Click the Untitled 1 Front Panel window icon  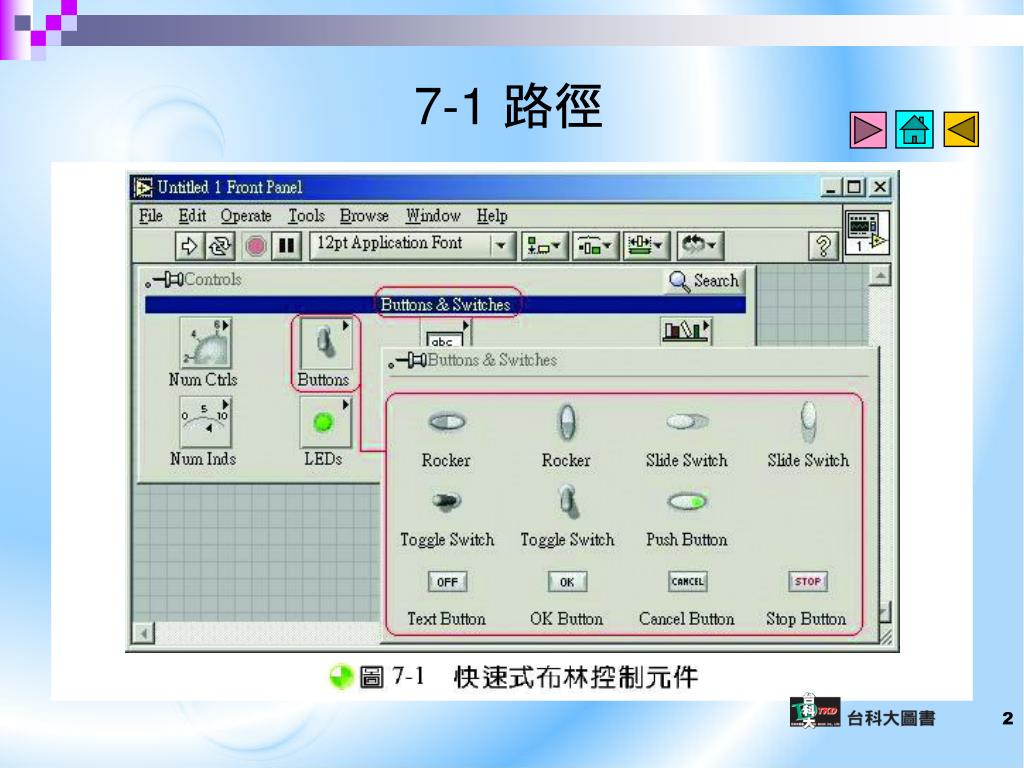tap(143, 187)
